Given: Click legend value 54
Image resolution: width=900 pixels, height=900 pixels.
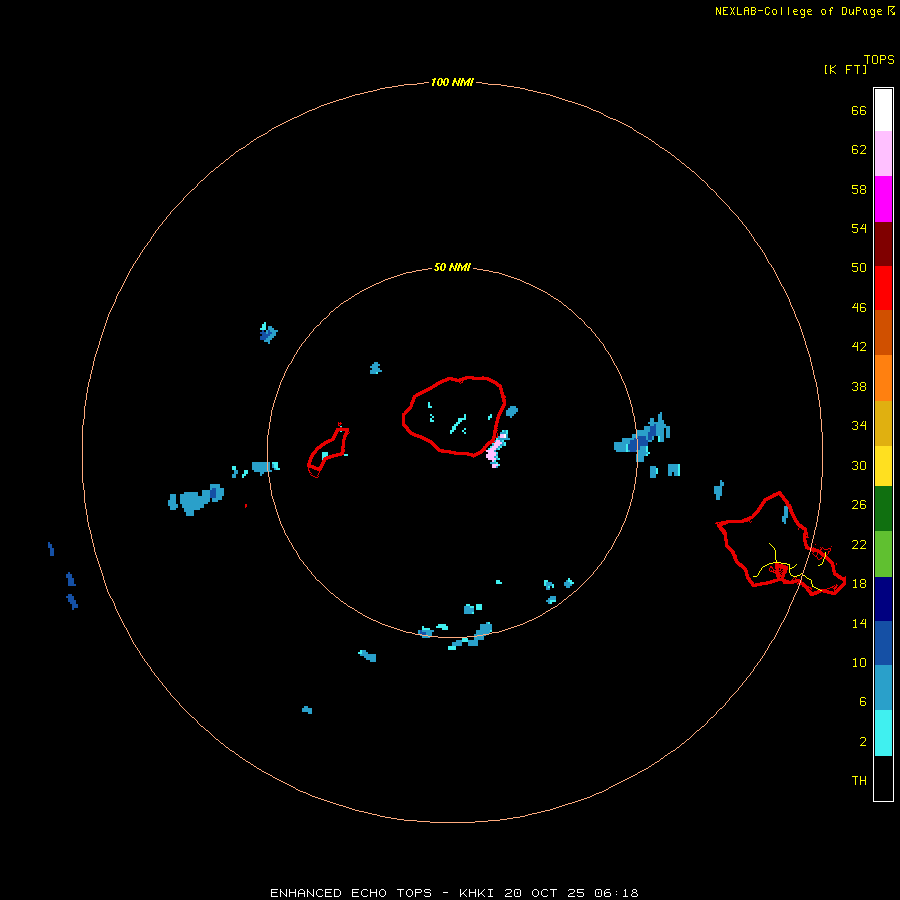Looking at the screenshot, I should 859,228.
